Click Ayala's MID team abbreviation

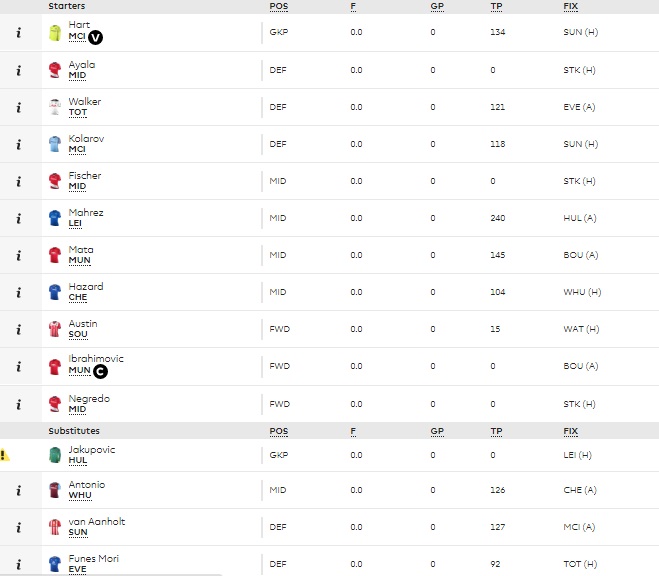pos(77,75)
